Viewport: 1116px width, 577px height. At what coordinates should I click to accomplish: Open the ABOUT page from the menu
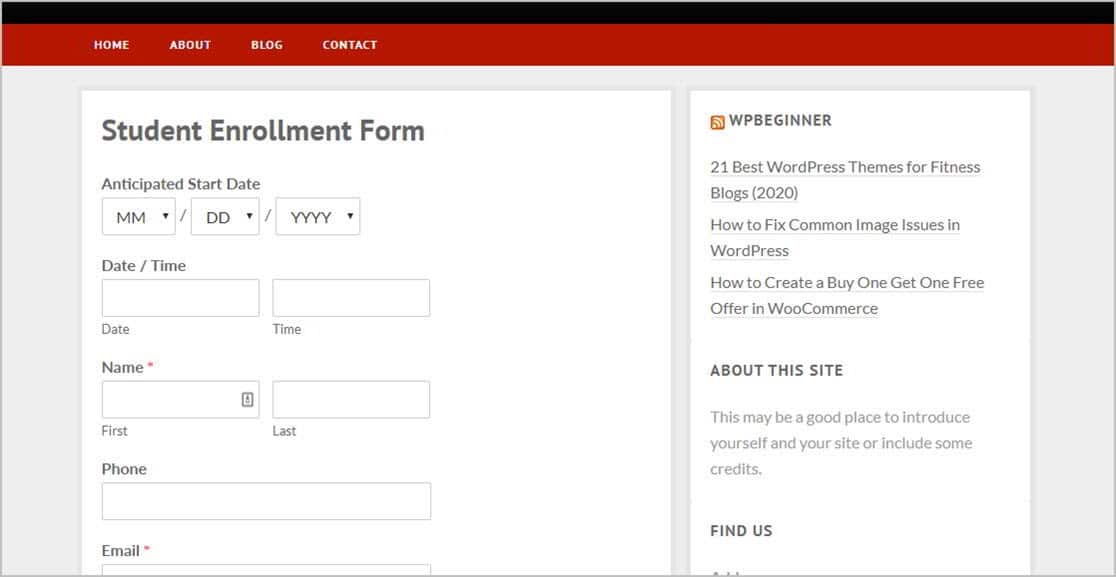(x=190, y=44)
